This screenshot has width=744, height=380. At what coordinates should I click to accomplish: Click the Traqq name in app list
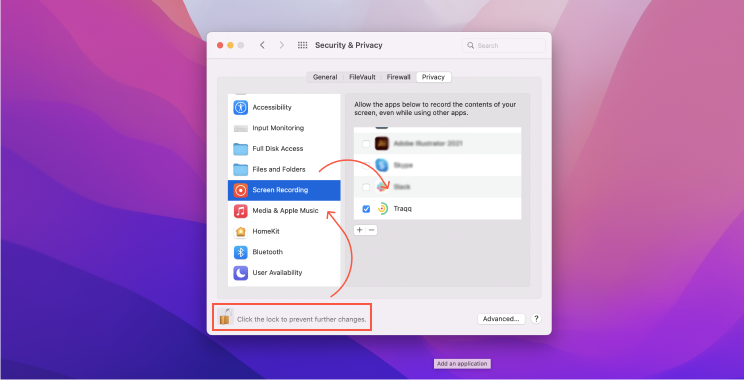(x=403, y=209)
